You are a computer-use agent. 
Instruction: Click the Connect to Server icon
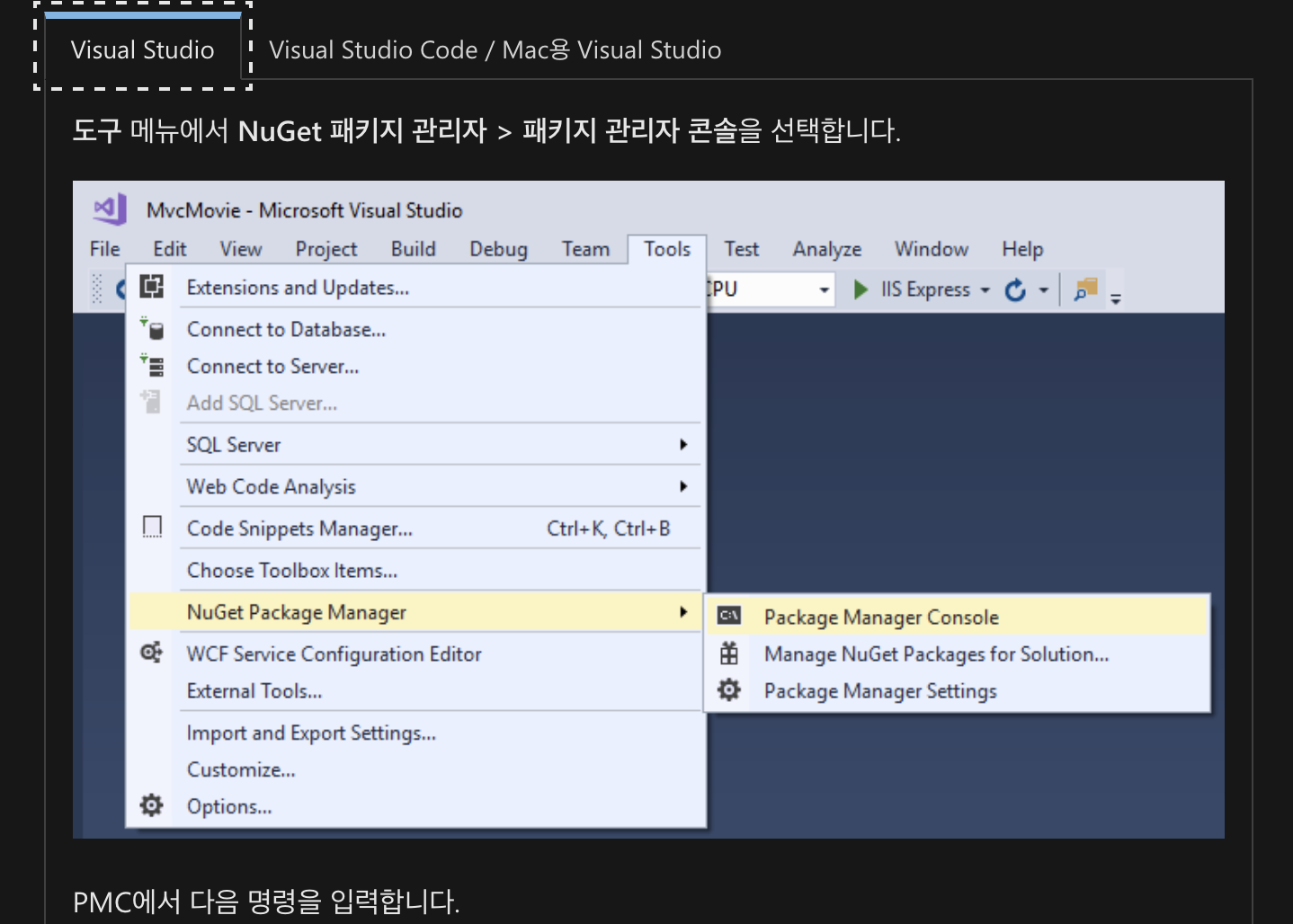(x=152, y=366)
